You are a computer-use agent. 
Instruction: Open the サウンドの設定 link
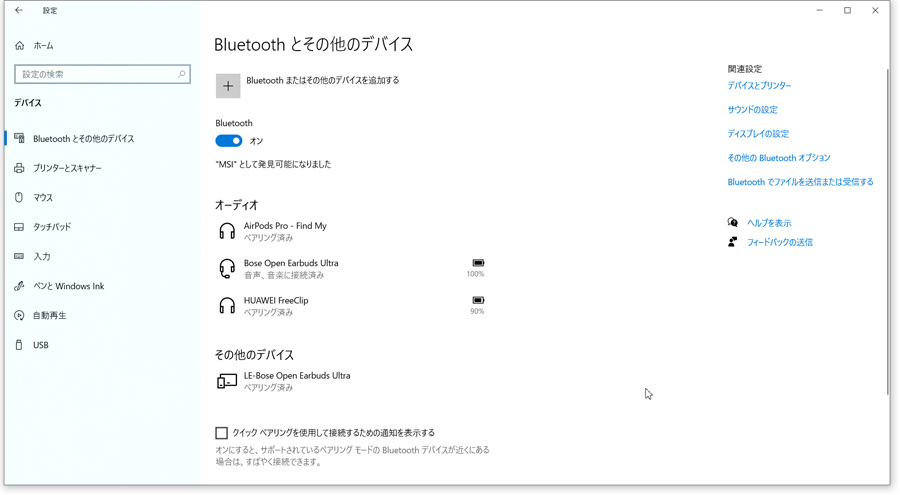click(x=752, y=110)
